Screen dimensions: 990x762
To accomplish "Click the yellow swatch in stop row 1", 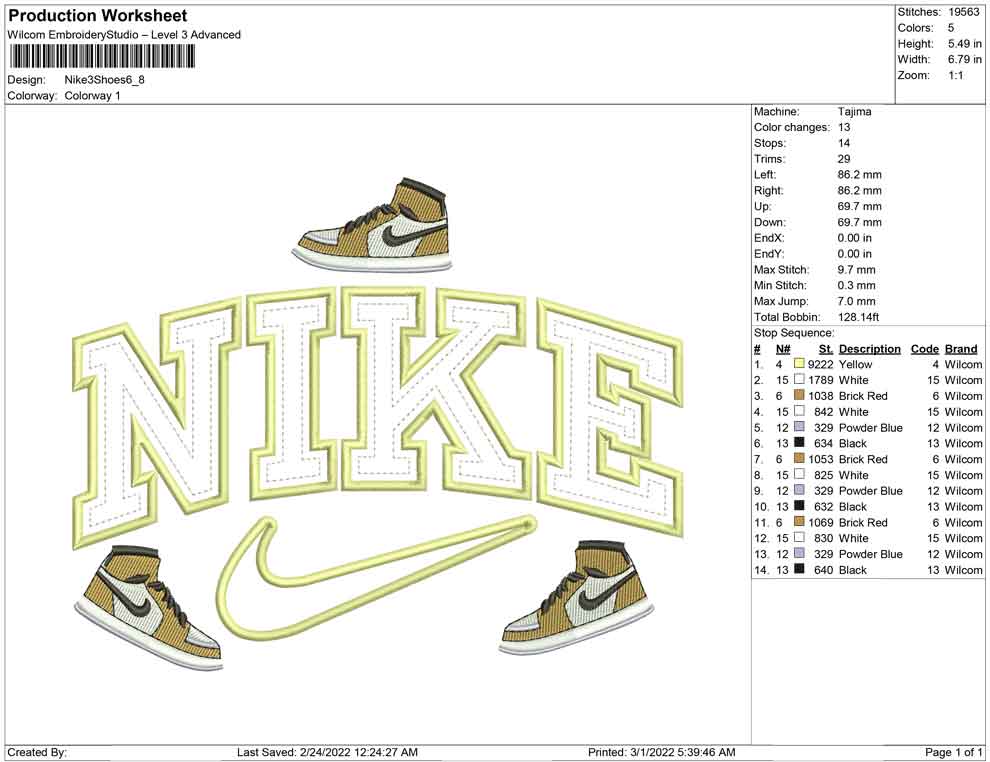I will tap(799, 364).
